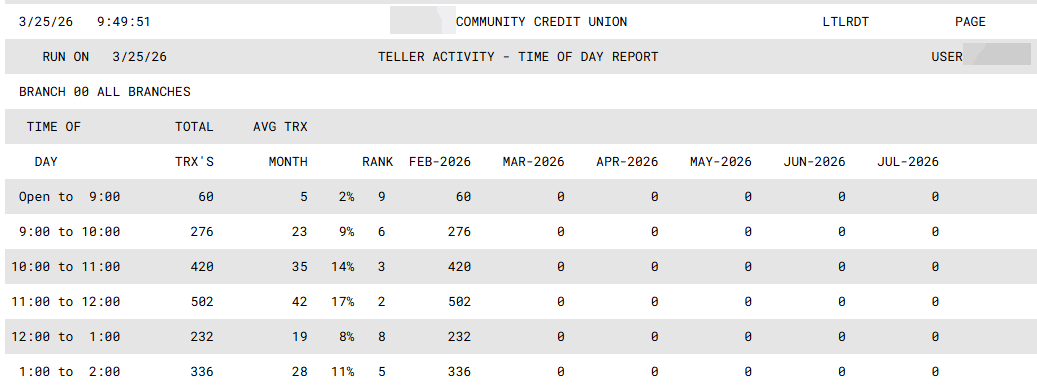Select the 11:00 to 12:00 row label
Image resolution: width=1037 pixels, height=388 pixels.
click(x=65, y=302)
